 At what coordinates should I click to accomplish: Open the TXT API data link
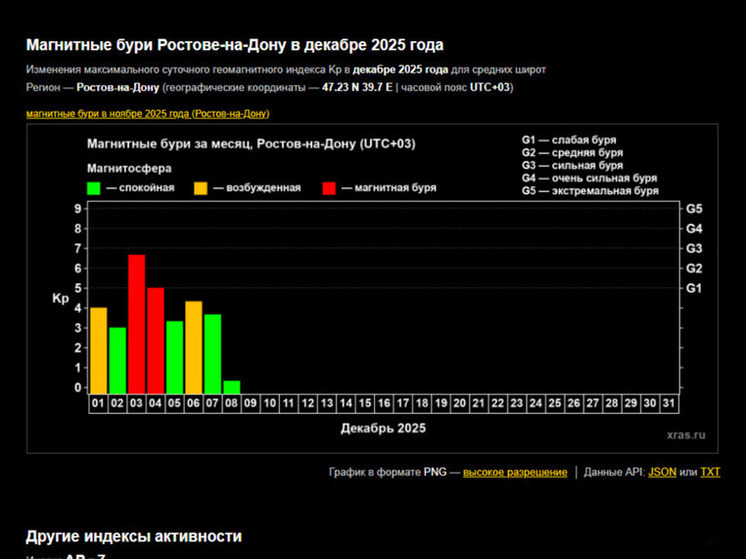pyautogui.click(x=710, y=472)
